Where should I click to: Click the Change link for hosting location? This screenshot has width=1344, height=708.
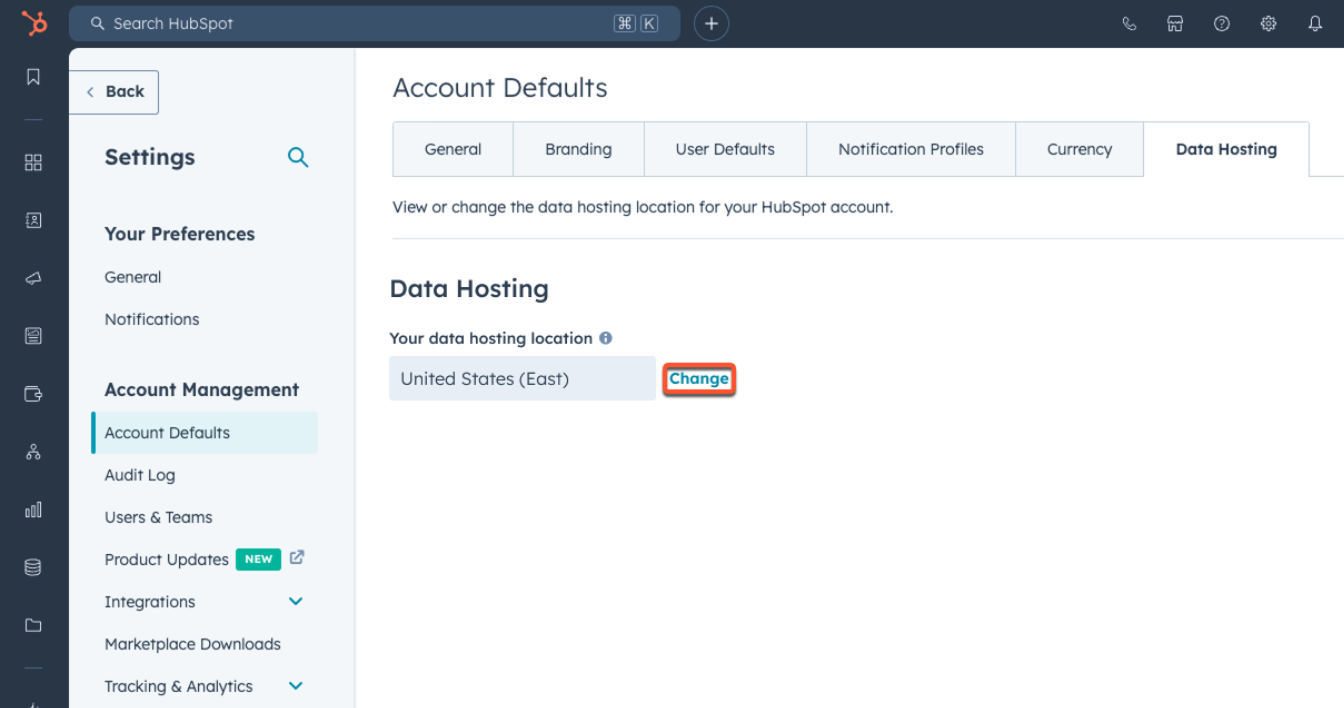[x=699, y=379]
